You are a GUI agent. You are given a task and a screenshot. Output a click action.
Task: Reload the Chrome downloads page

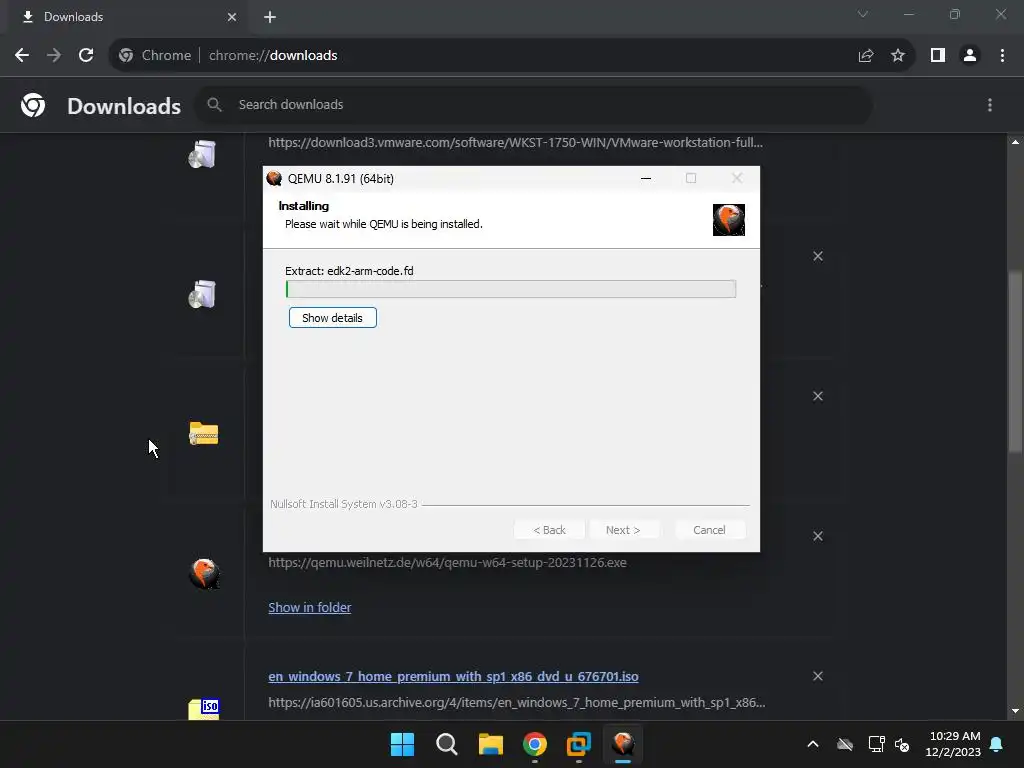86,56
